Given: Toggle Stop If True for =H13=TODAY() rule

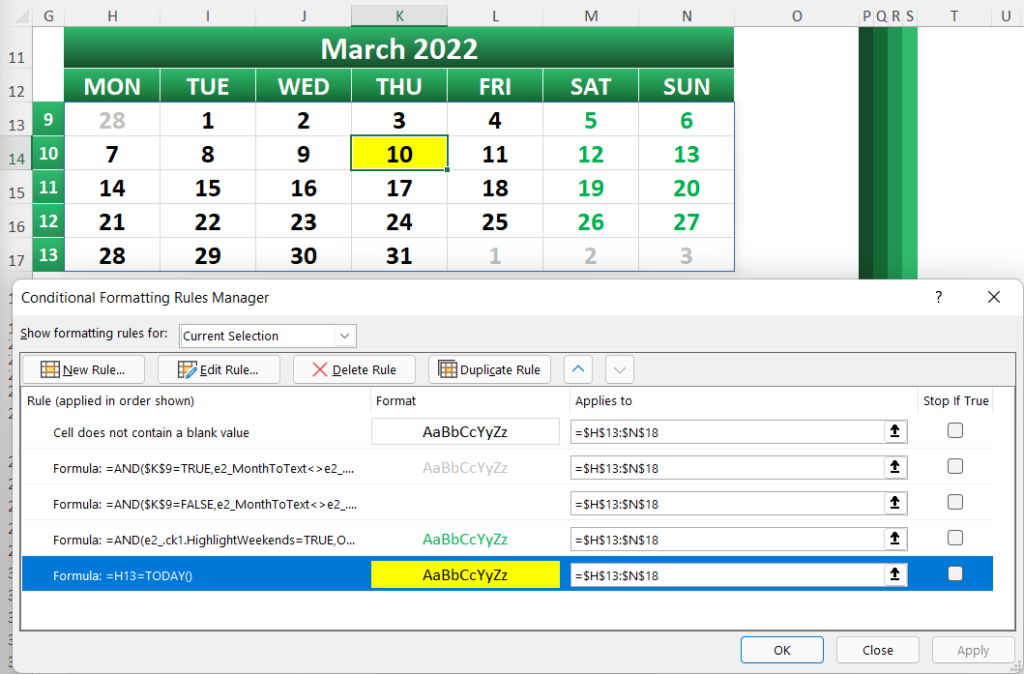Looking at the screenshot, I should tap(955, 573).
